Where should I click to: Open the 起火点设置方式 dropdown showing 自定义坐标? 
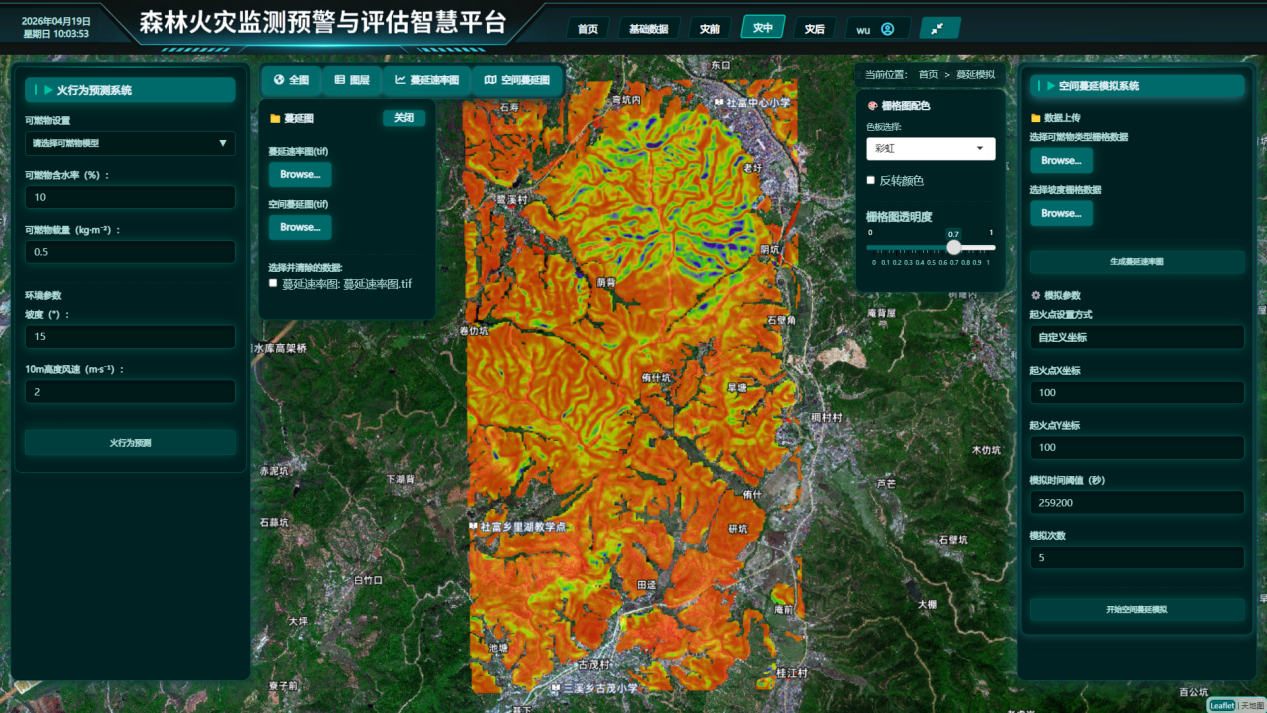pos(1137,338)
